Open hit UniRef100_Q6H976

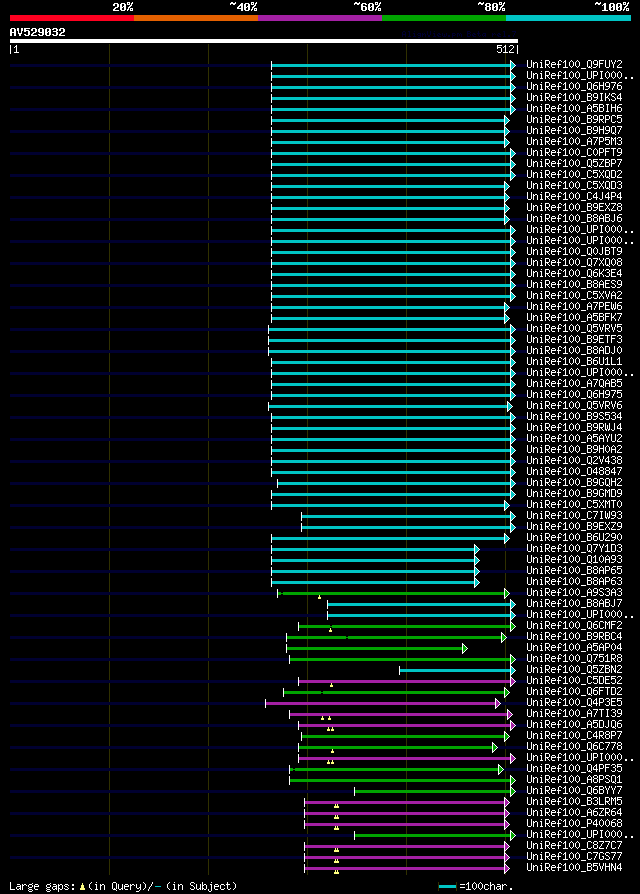[574, 87]
